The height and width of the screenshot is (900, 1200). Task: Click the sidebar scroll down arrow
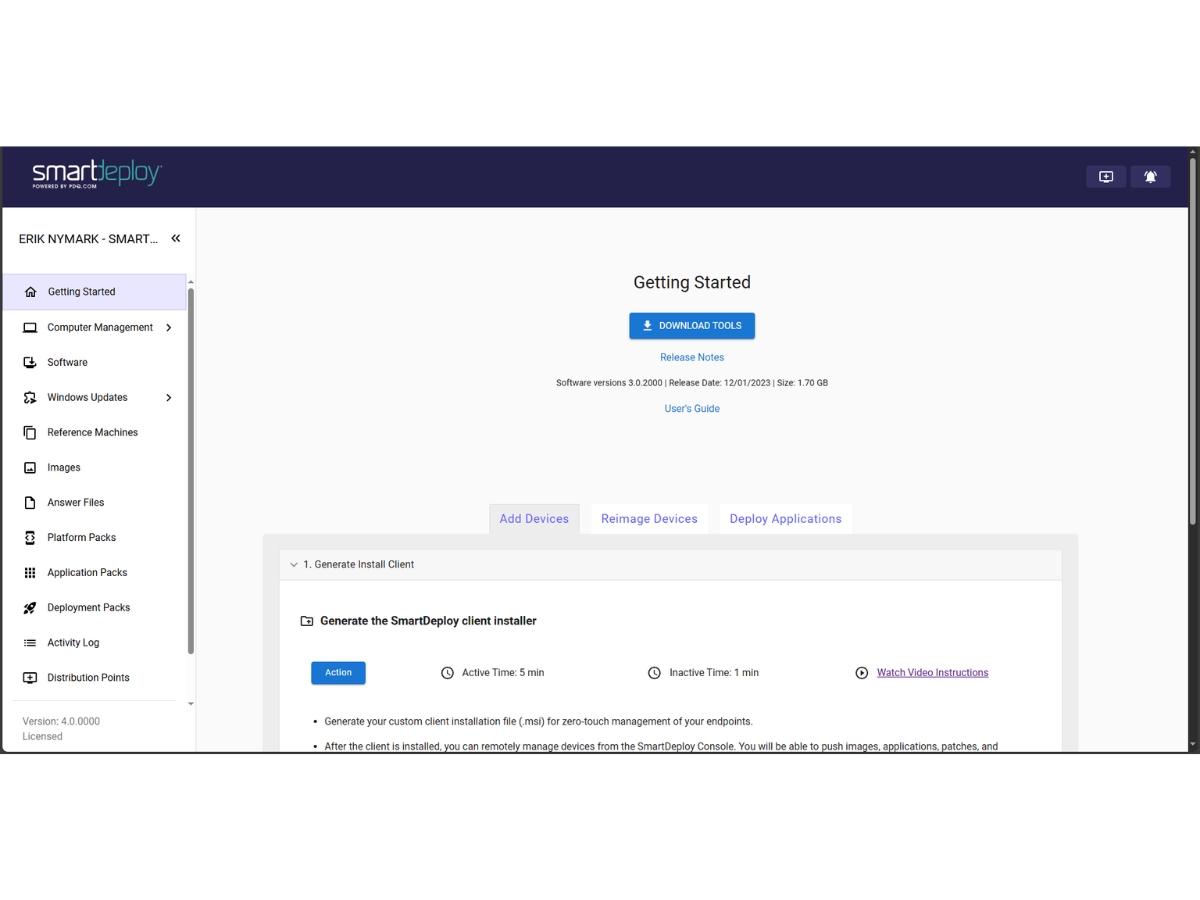click(x=190, y=704)
